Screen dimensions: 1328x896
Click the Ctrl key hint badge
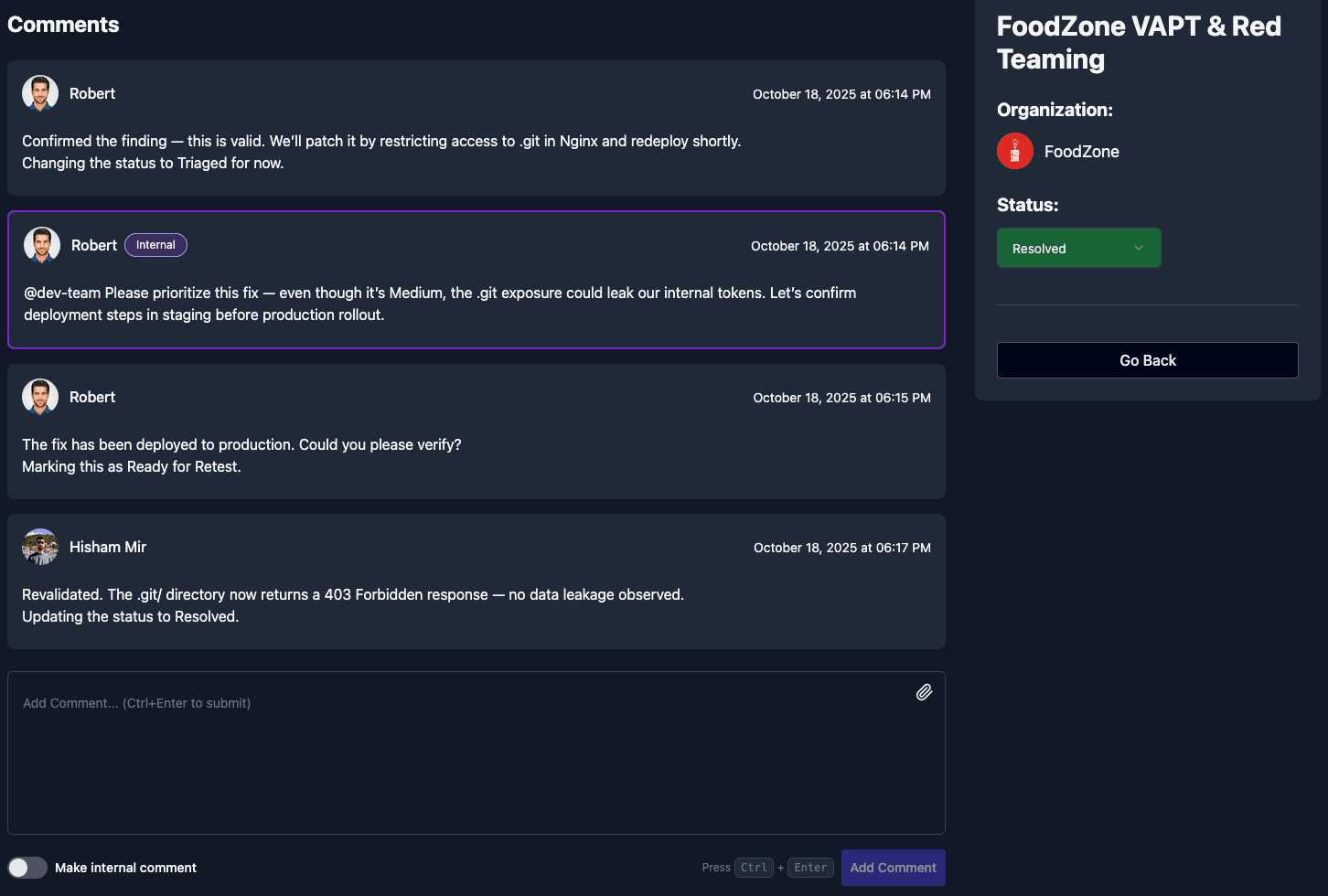point(754,867)
